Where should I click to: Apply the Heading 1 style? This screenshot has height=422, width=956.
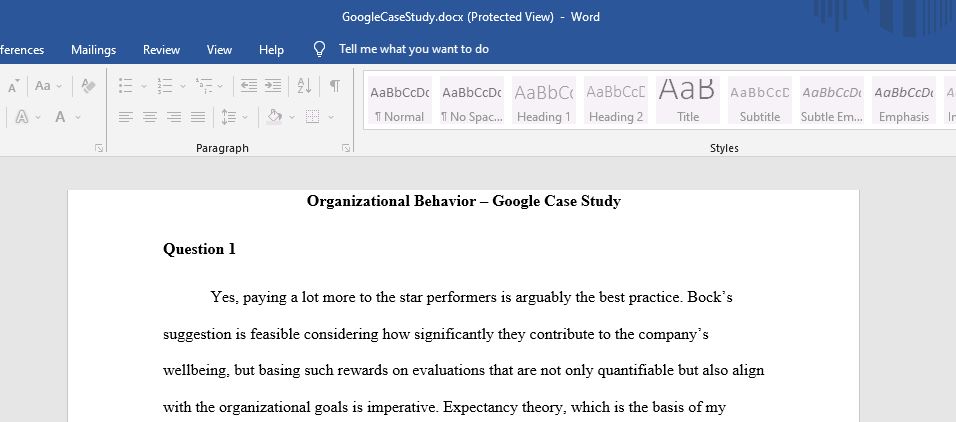[x=544, y=100]
